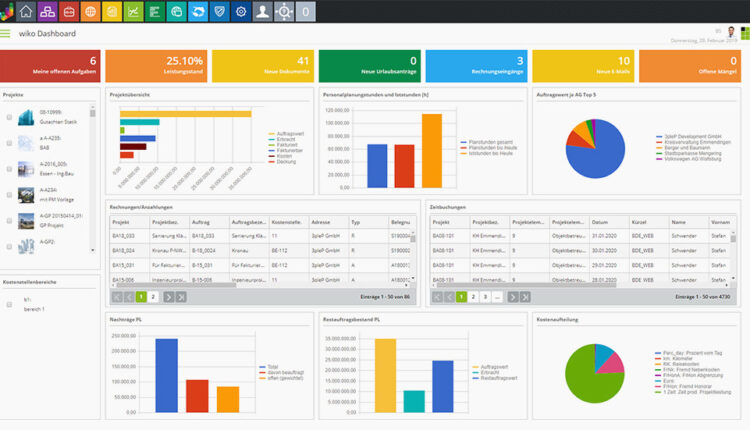Check the box for project 08-10999 Gutachten Statik
This screenshot has width=750, height=430.
(9, 117)
